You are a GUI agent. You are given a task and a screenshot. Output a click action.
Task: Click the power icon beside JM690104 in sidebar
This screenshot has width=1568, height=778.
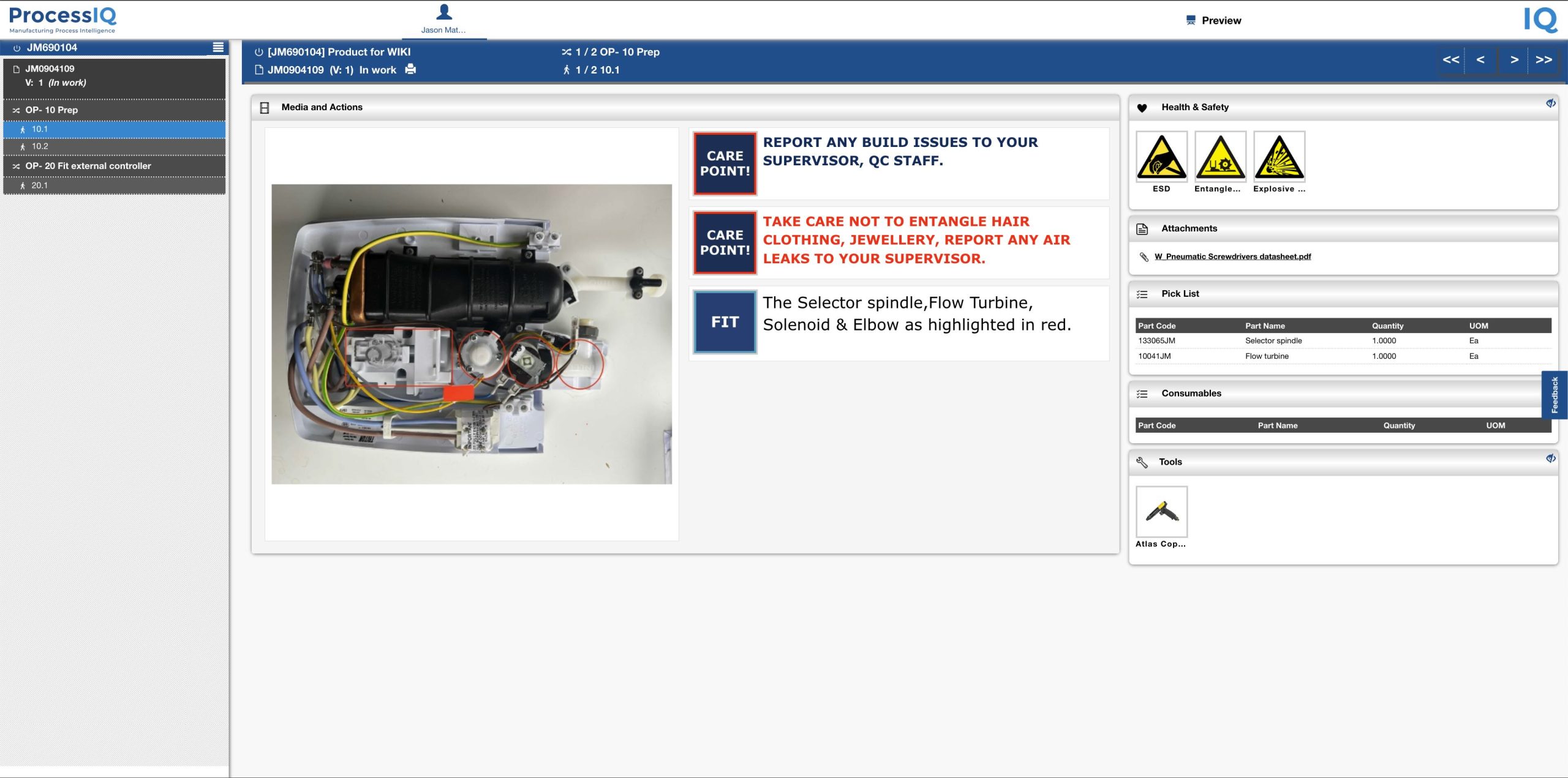coord(17,48)
